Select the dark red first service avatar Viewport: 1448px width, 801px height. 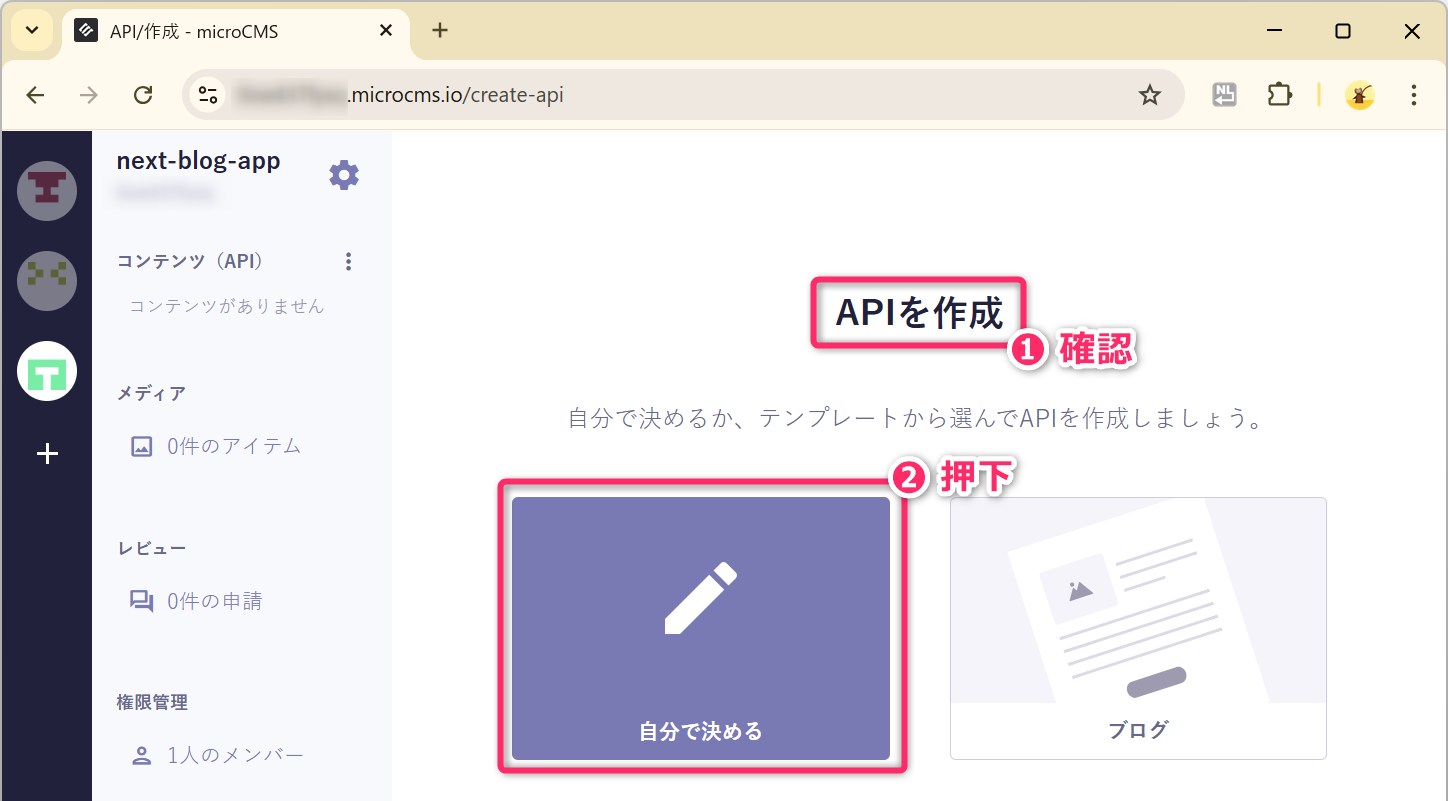pyautogui.click(x=47, y=190)
